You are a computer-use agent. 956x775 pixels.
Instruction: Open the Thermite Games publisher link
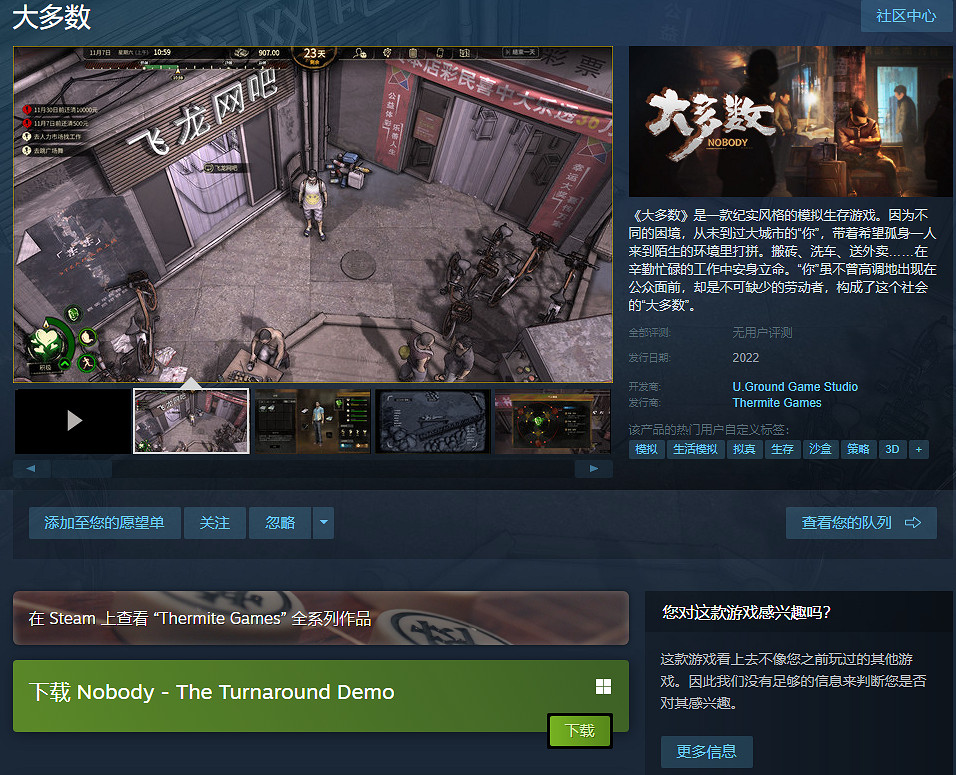(777, 403)
